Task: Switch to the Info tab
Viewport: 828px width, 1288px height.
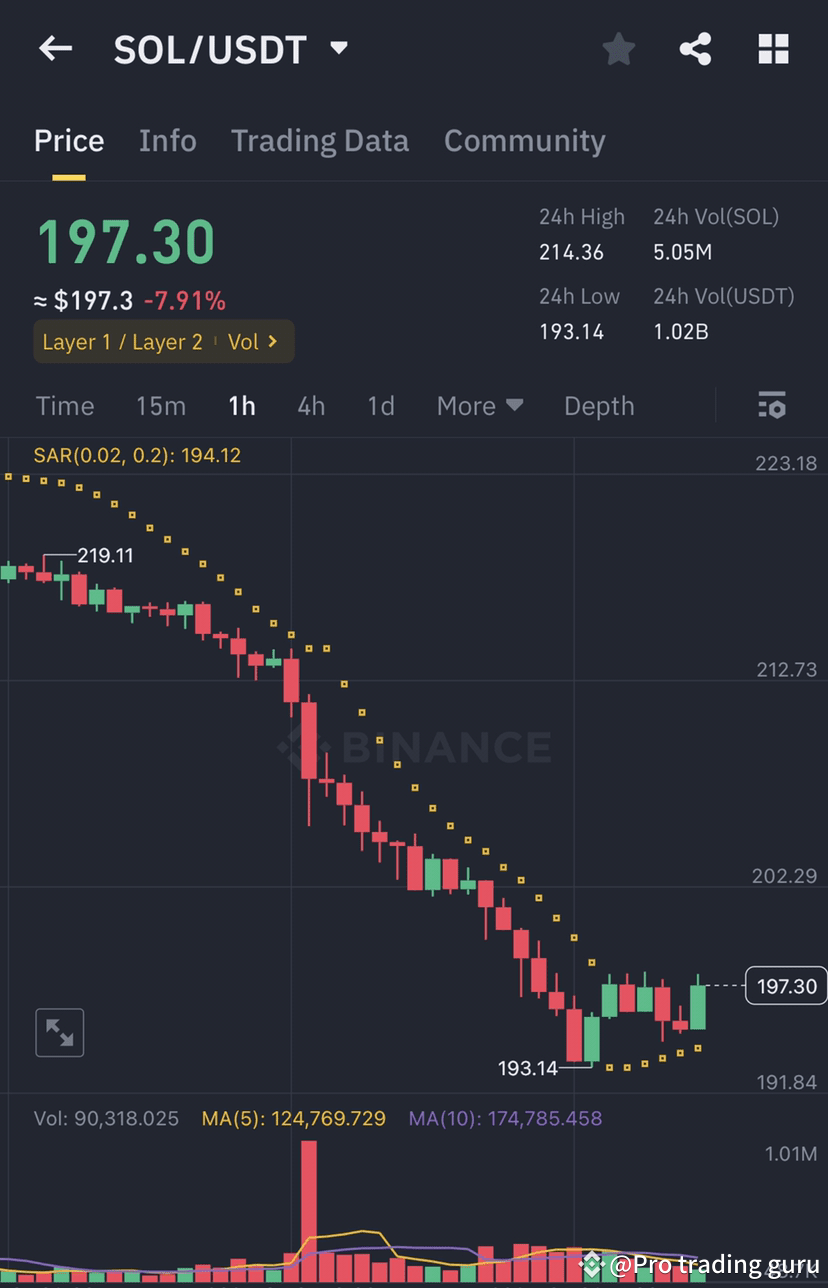Action: 167,140
